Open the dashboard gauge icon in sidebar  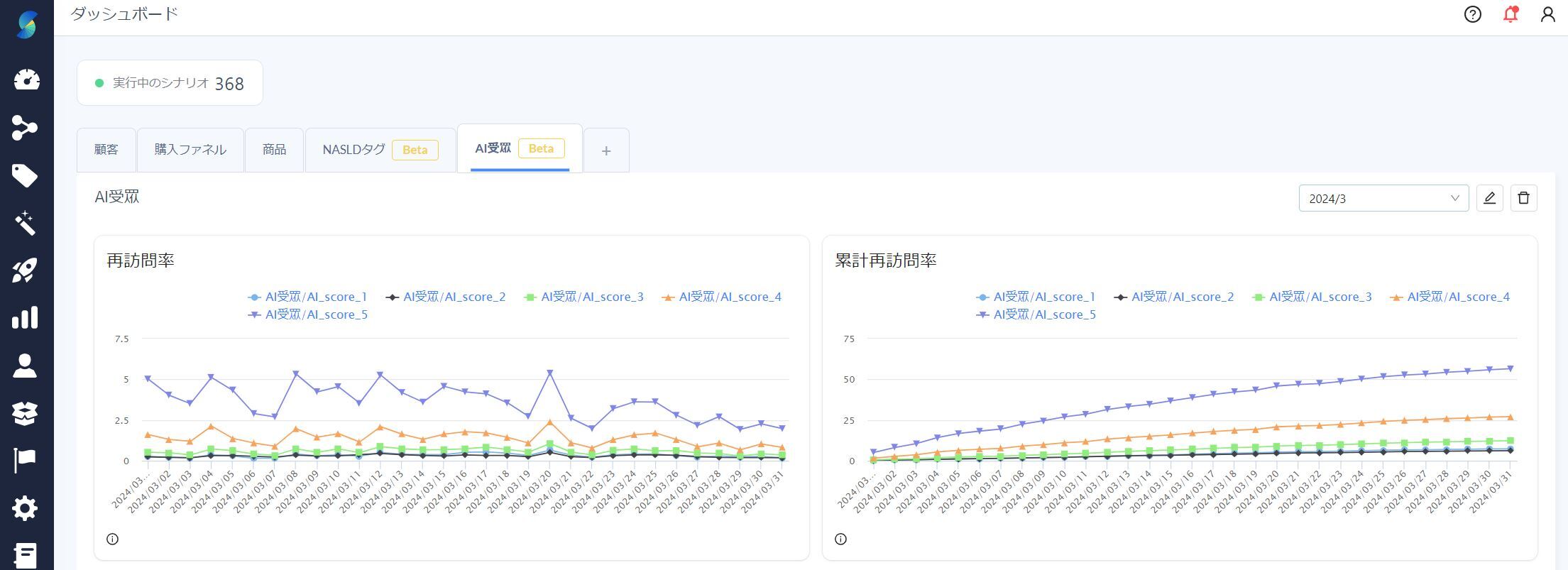pyautogui.click(x=26, y=80)
